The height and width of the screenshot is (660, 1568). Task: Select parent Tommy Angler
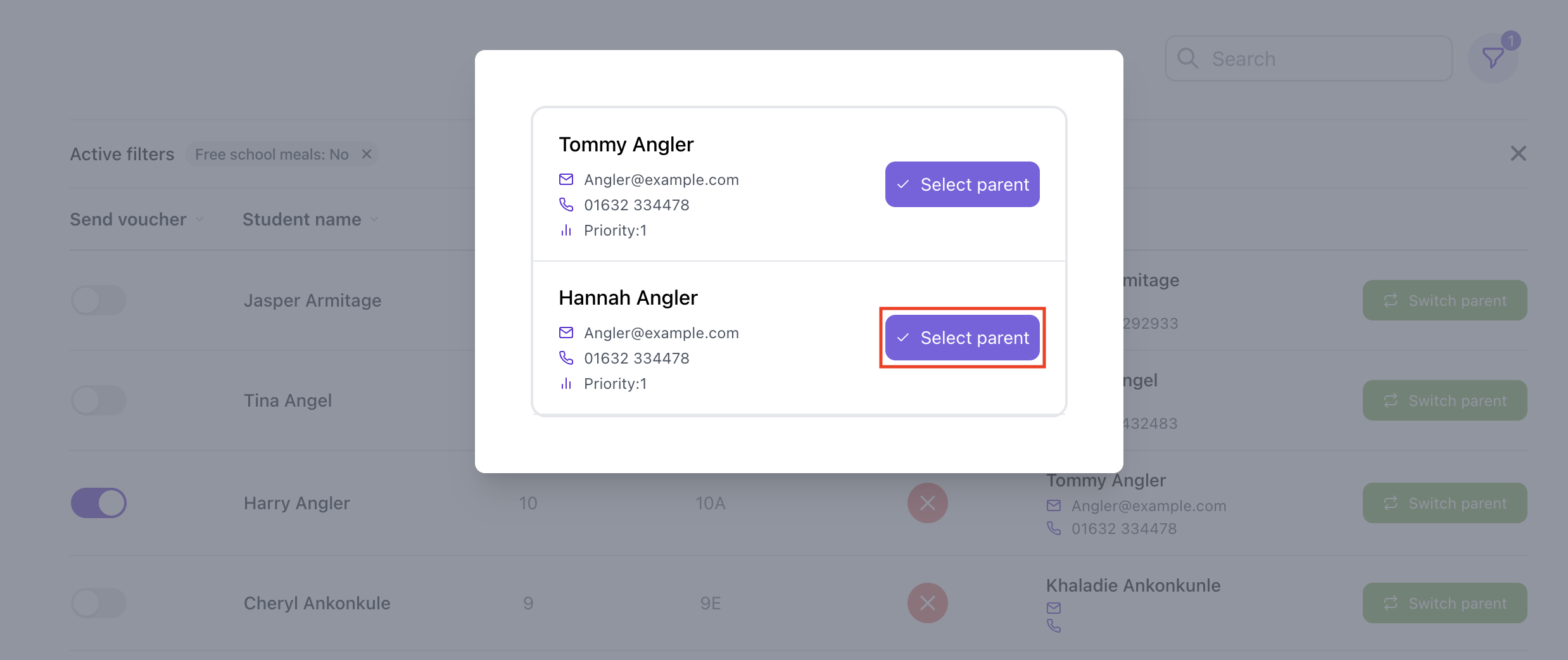pyautogui.click(x=963, y=184)
